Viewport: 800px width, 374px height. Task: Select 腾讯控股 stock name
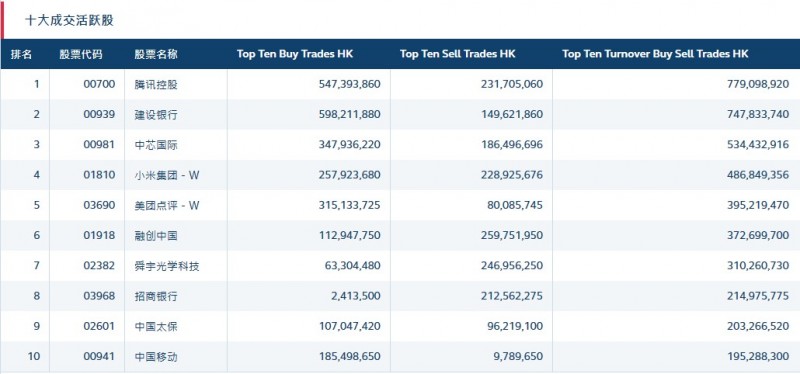(x=156, y=84)
